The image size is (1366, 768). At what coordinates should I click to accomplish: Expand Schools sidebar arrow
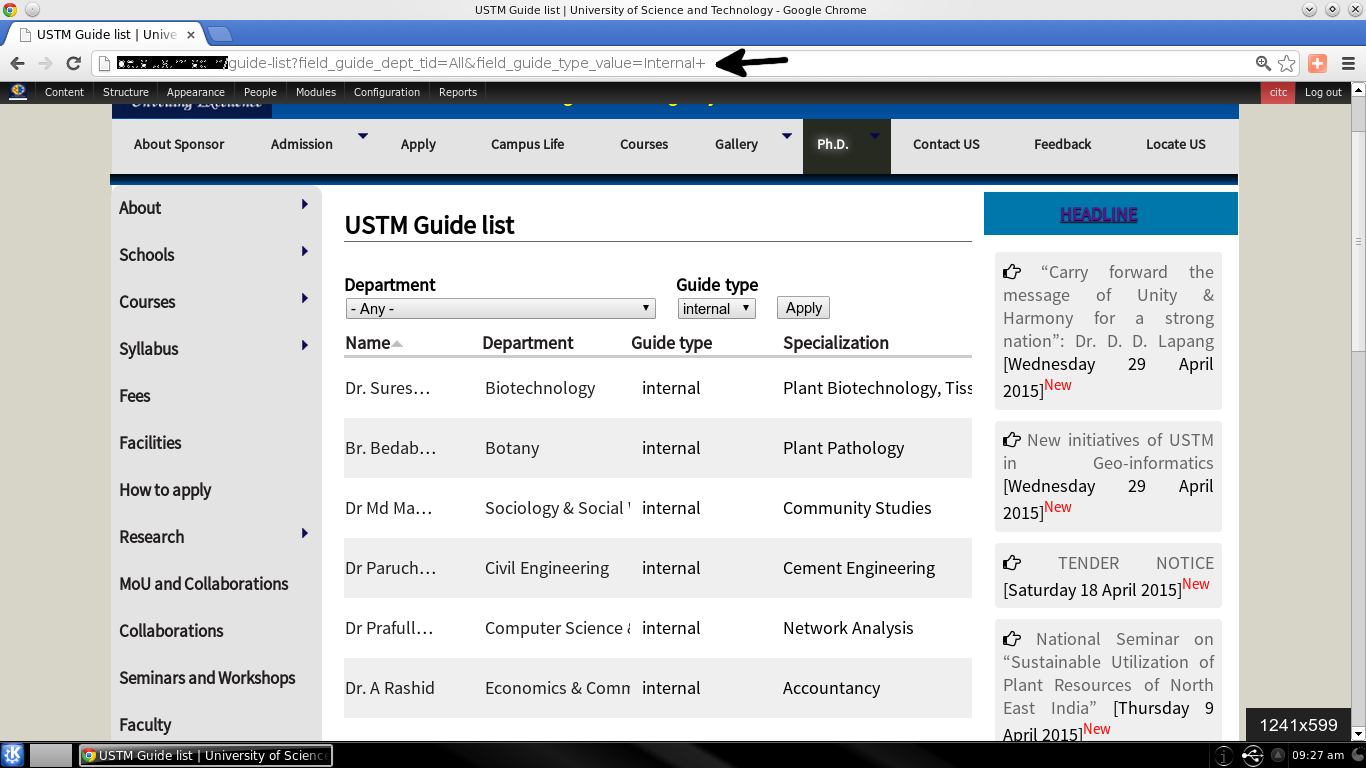pyautogui.click(x=304, y=251)
